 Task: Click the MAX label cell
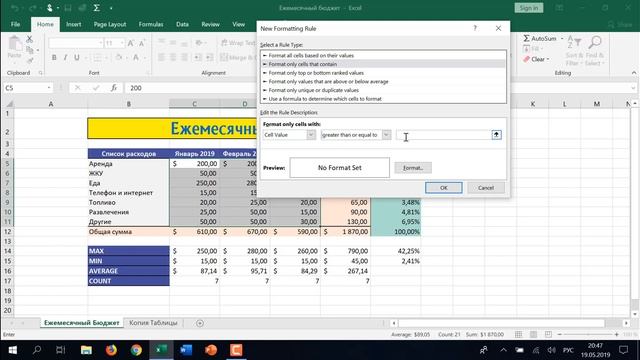click(128, 251)
